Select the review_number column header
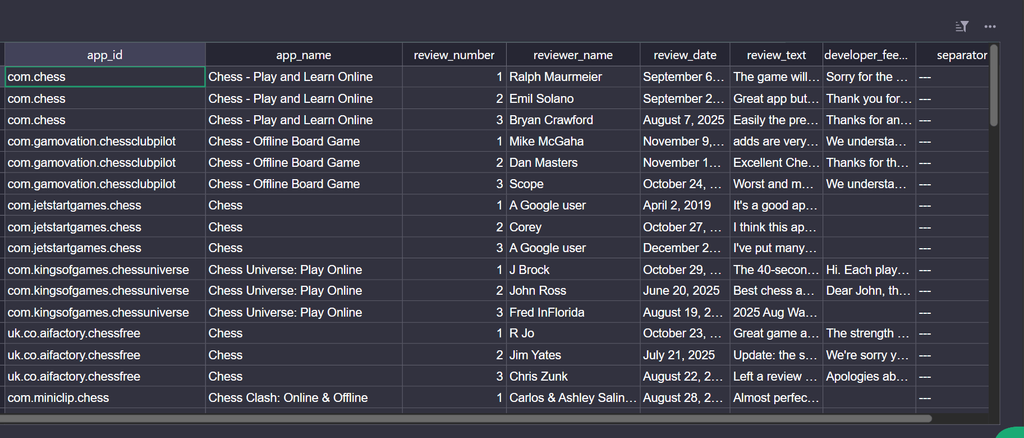 click(454, 55)
